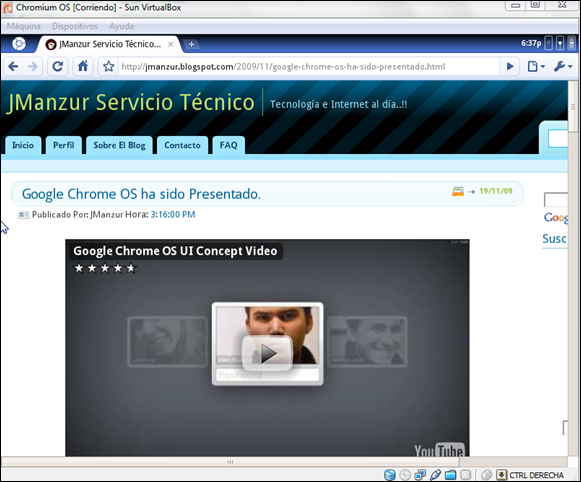
Task: Click the Go arrow beside address bar
Action: click(x=510, y=67)
